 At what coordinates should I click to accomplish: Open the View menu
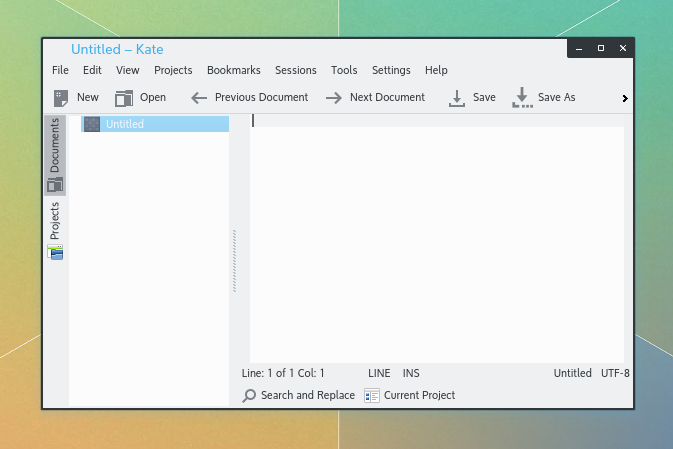tap(127, 70)
